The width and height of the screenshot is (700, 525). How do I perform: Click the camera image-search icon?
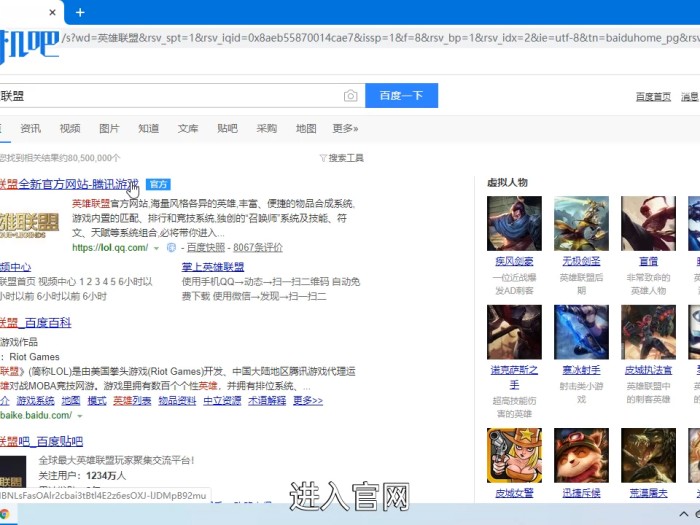click(x=350, y=96)
